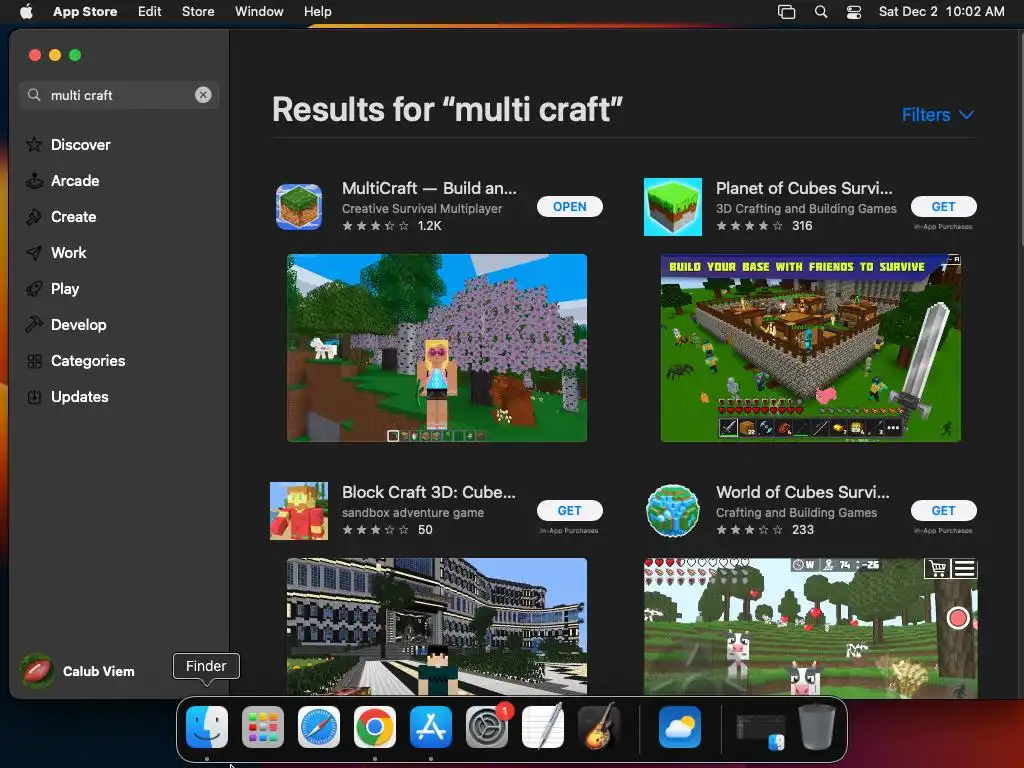This screenshot has height=768, width=1024.
Task: Click the Calub Viem account avatar
Action: (x=37, y=671)
